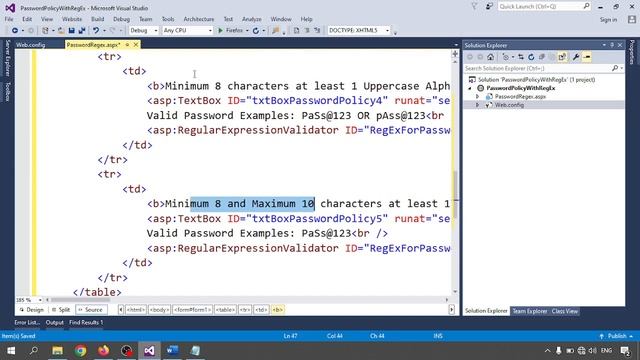Switch to the Class View tab
The image size is (640, 360).
564,311
